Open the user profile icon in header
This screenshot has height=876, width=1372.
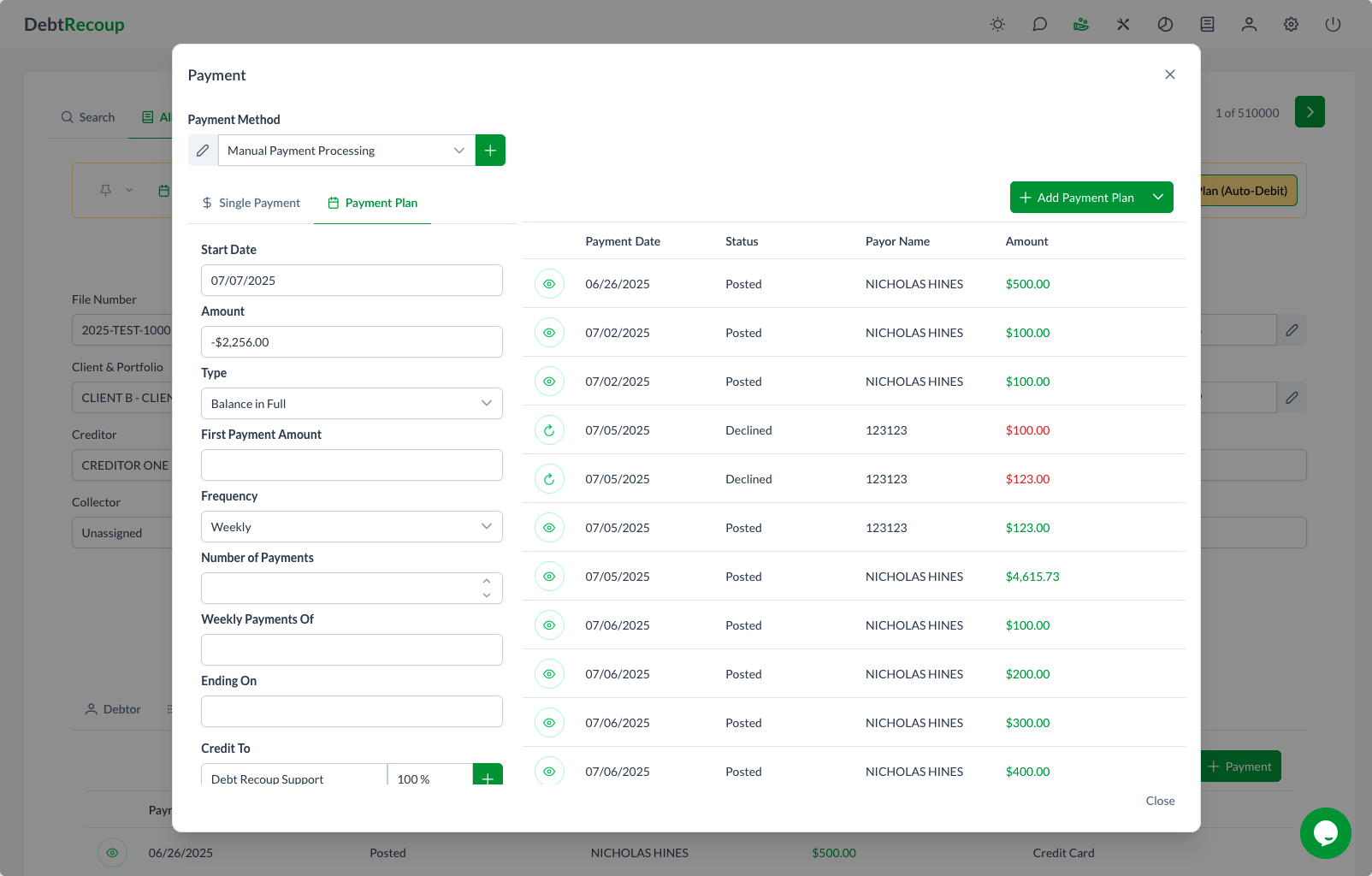coord(1249,25)
